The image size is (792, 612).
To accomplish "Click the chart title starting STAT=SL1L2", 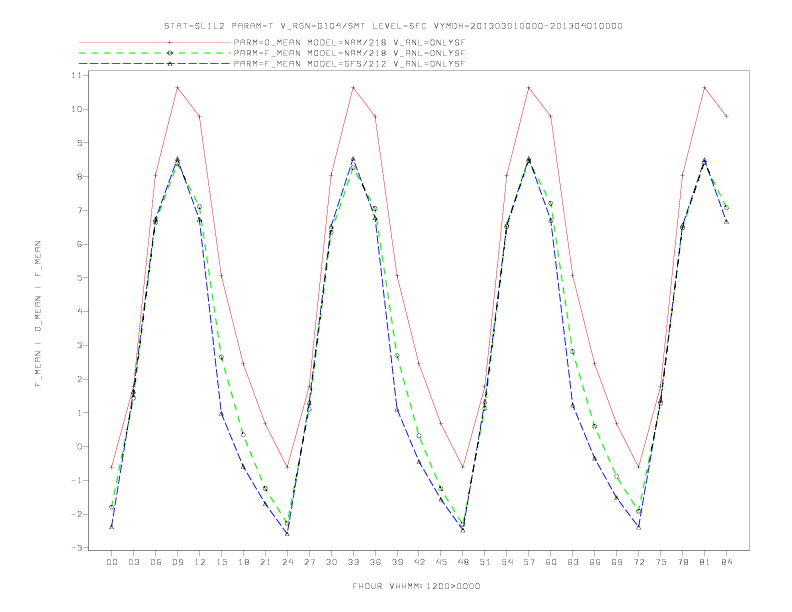I will coord(393,26).
